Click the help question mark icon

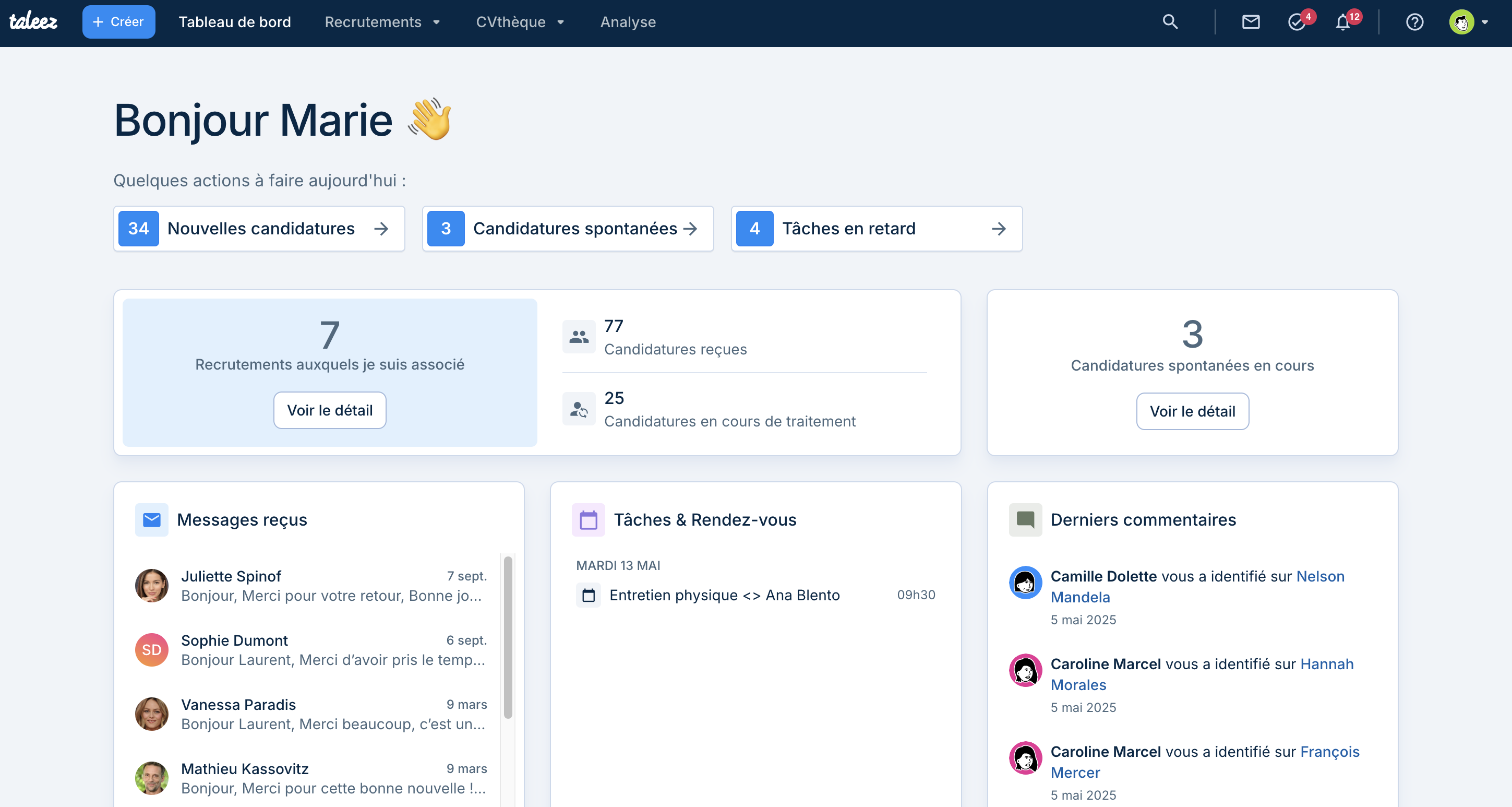(x=1414, y=22)
